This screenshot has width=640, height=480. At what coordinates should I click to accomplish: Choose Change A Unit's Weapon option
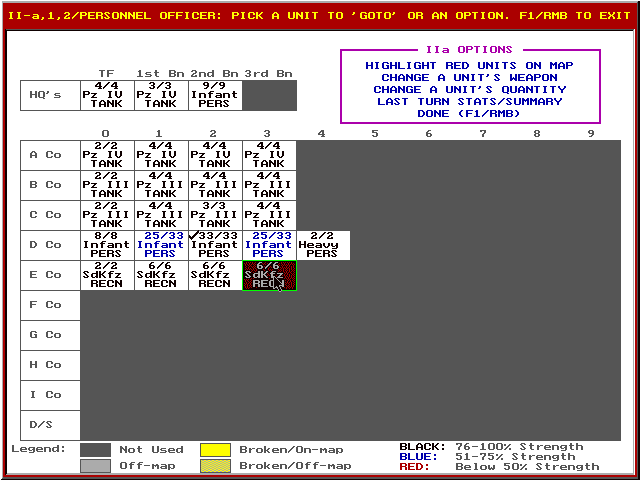[469, 77]
